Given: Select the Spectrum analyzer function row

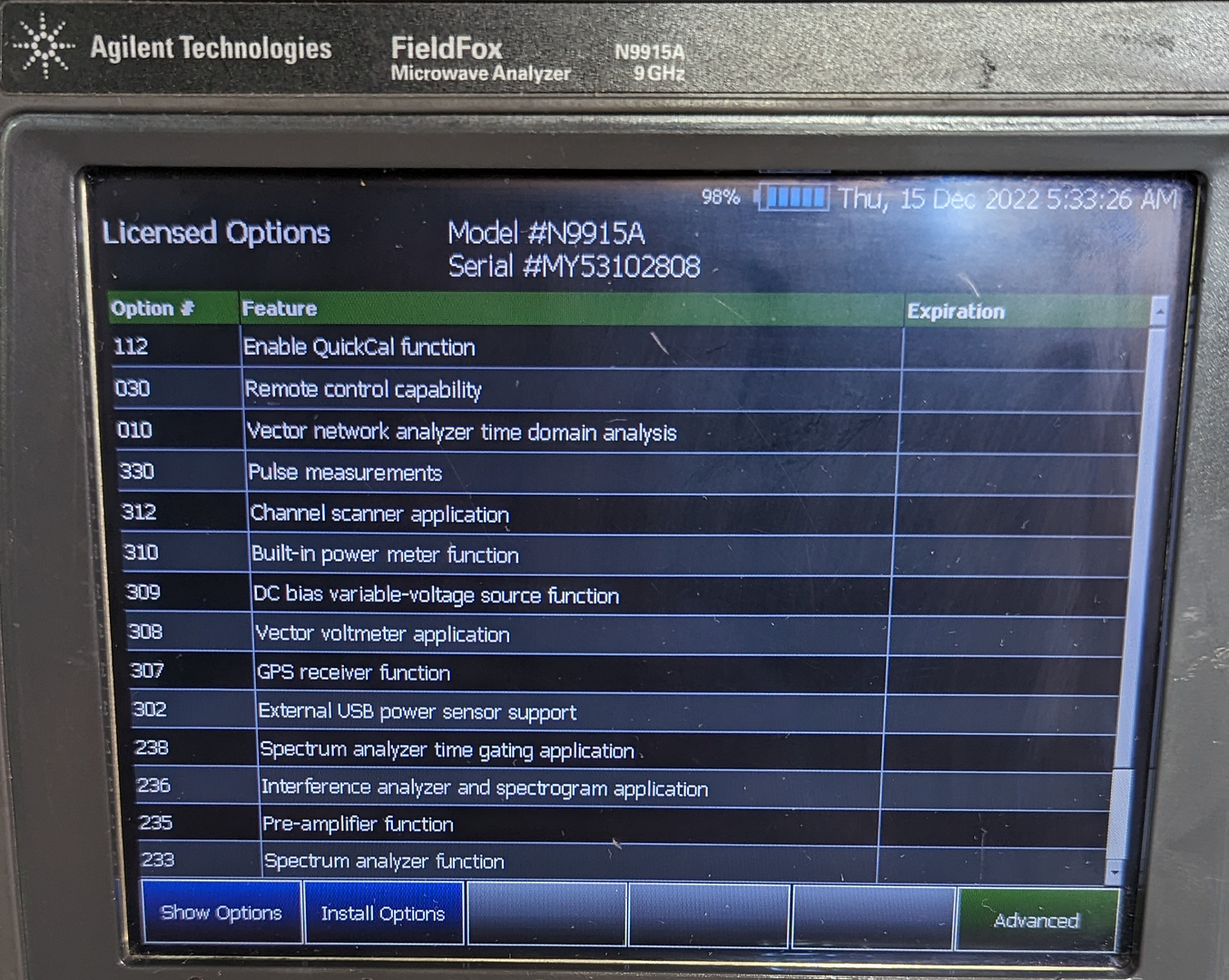Looking at the screenshot, I should pos(384,861).
